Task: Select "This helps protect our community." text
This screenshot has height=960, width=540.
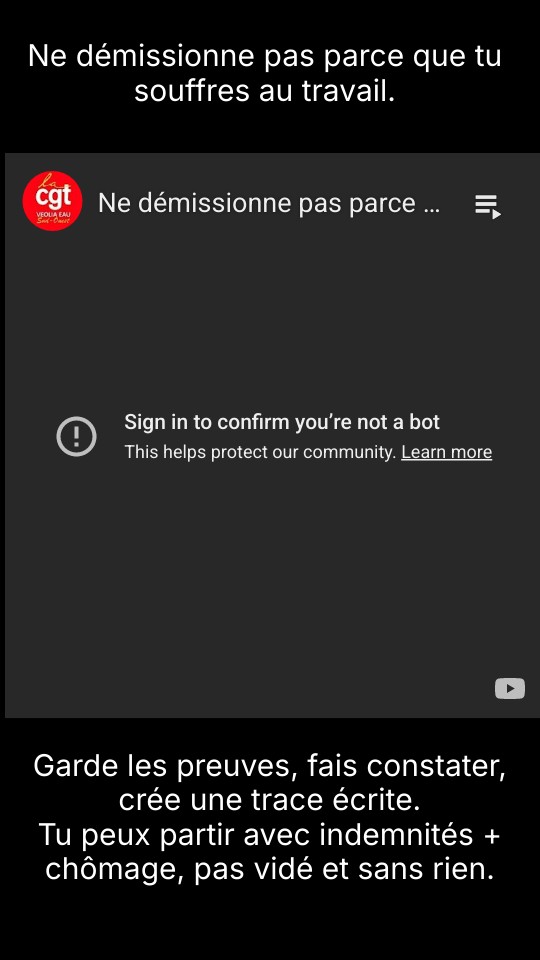Action: [x=261, y=452]
